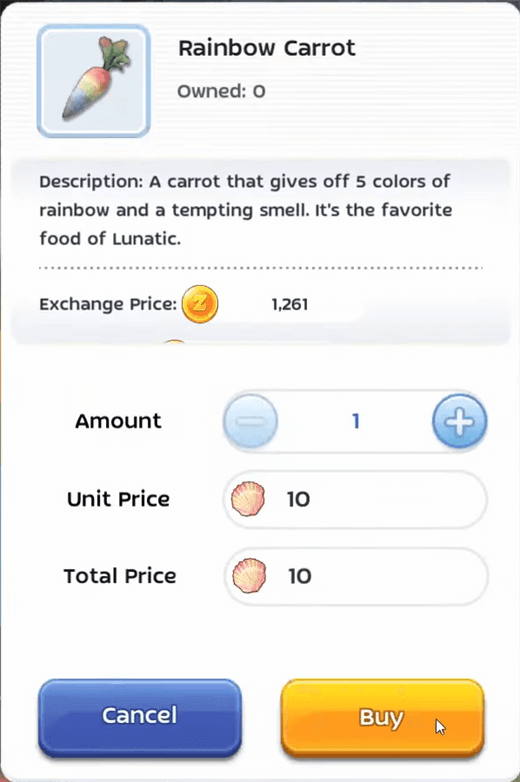Click the shell icon in Total Price

click(249, 576)
